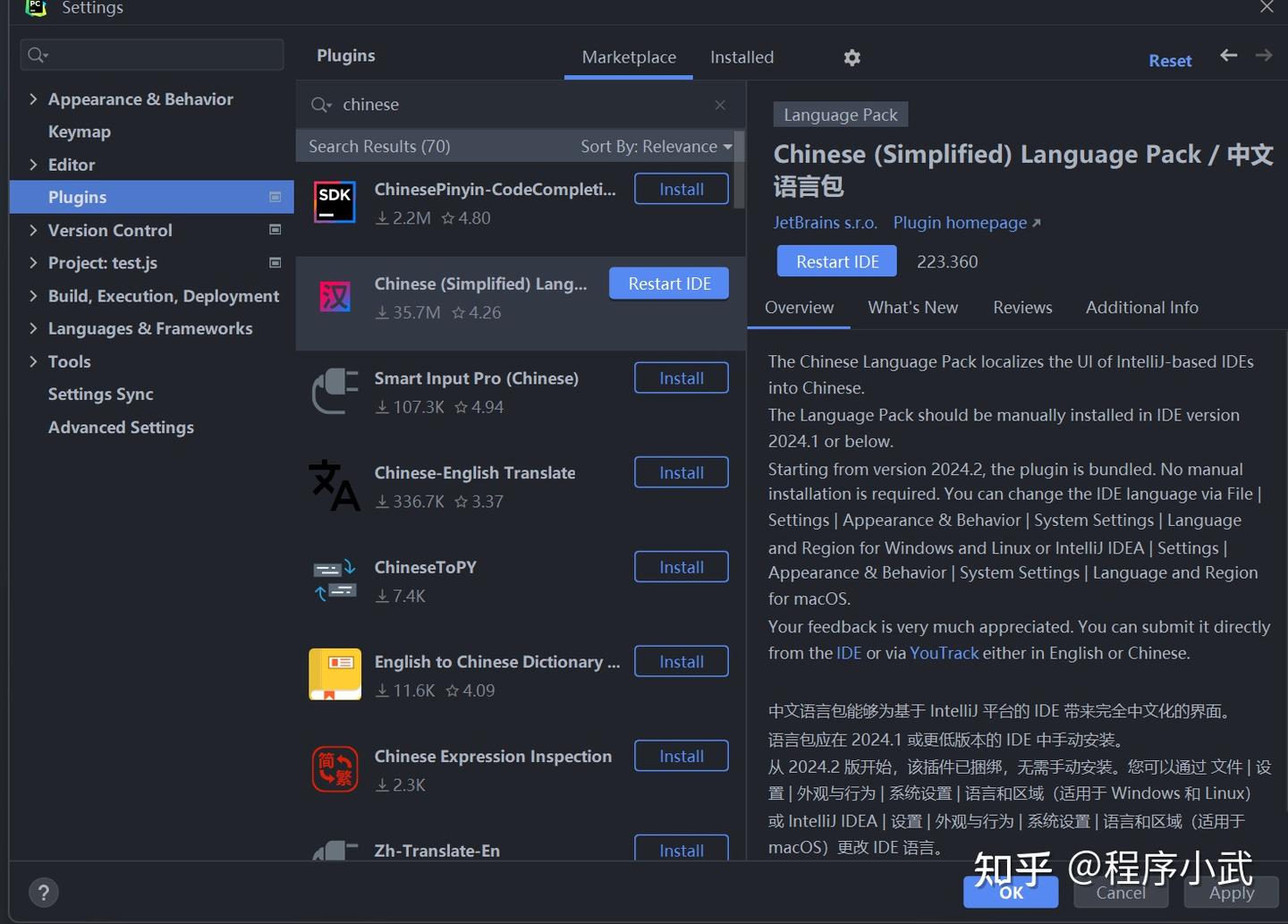Click the Chinese Expression Inspection icon
1288x924 pixels.
(x=335, y=769)
